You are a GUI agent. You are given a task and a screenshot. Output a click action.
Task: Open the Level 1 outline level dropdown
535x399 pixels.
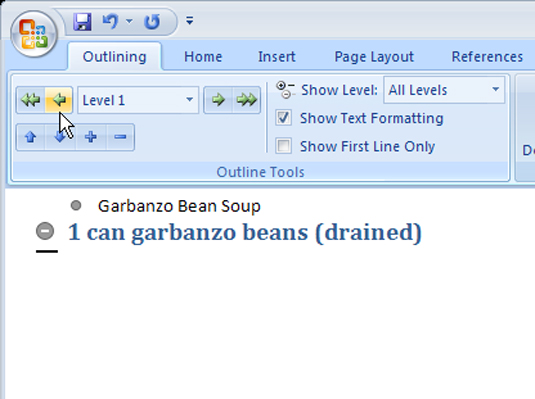pyautogui.click(x=138, y=100)
